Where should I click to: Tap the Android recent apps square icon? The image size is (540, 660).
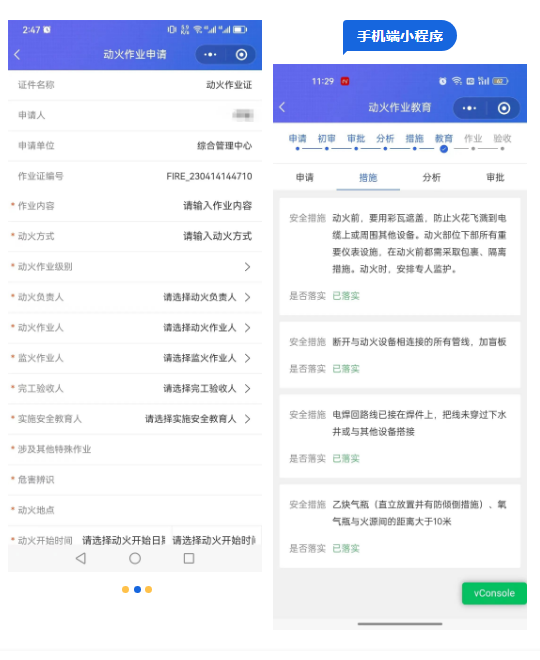(189, 559)
